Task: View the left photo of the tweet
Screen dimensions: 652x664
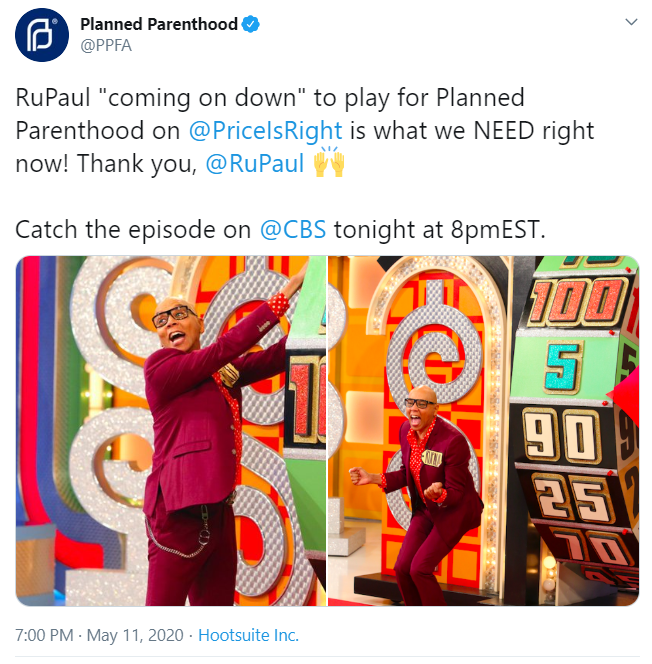Action: click(x=171, y=431)
